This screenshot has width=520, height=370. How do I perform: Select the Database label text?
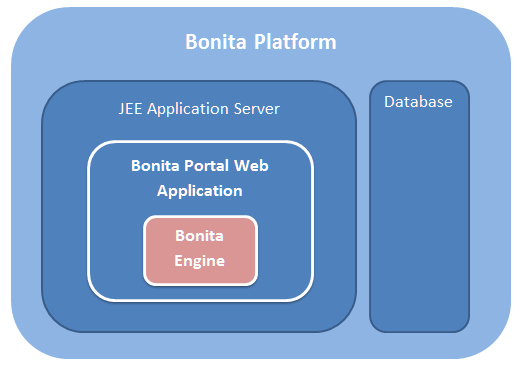point(418,102)
